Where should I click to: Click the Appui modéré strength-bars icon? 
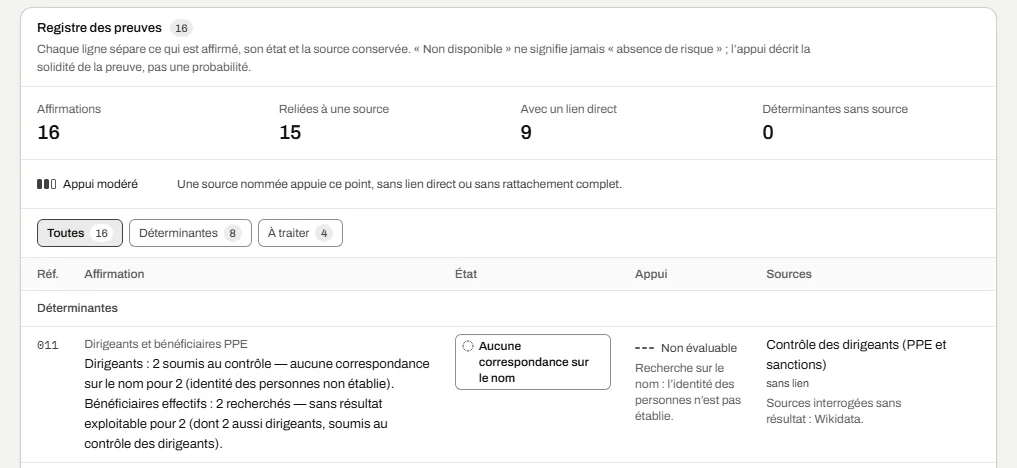[x=47, y=184]
